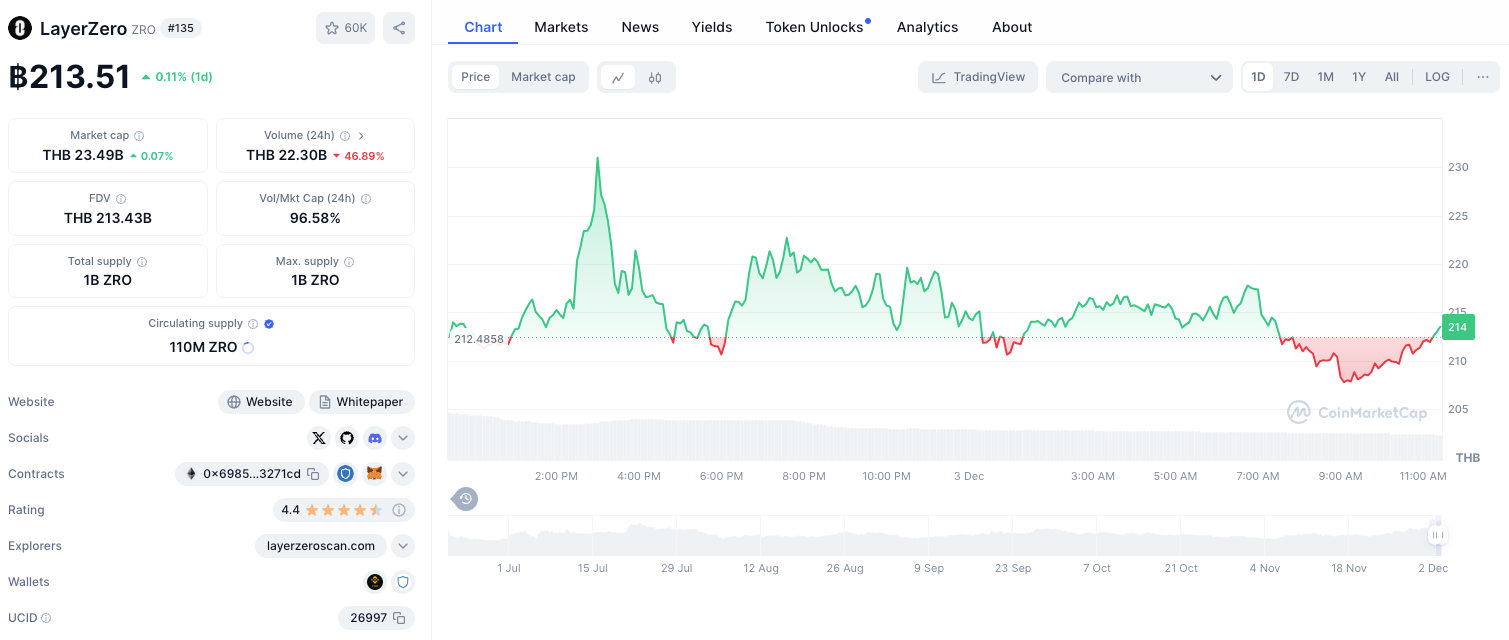The image size is (1509, 640).
Task: Switch to the Markets tab
Action: pos(561,27)
